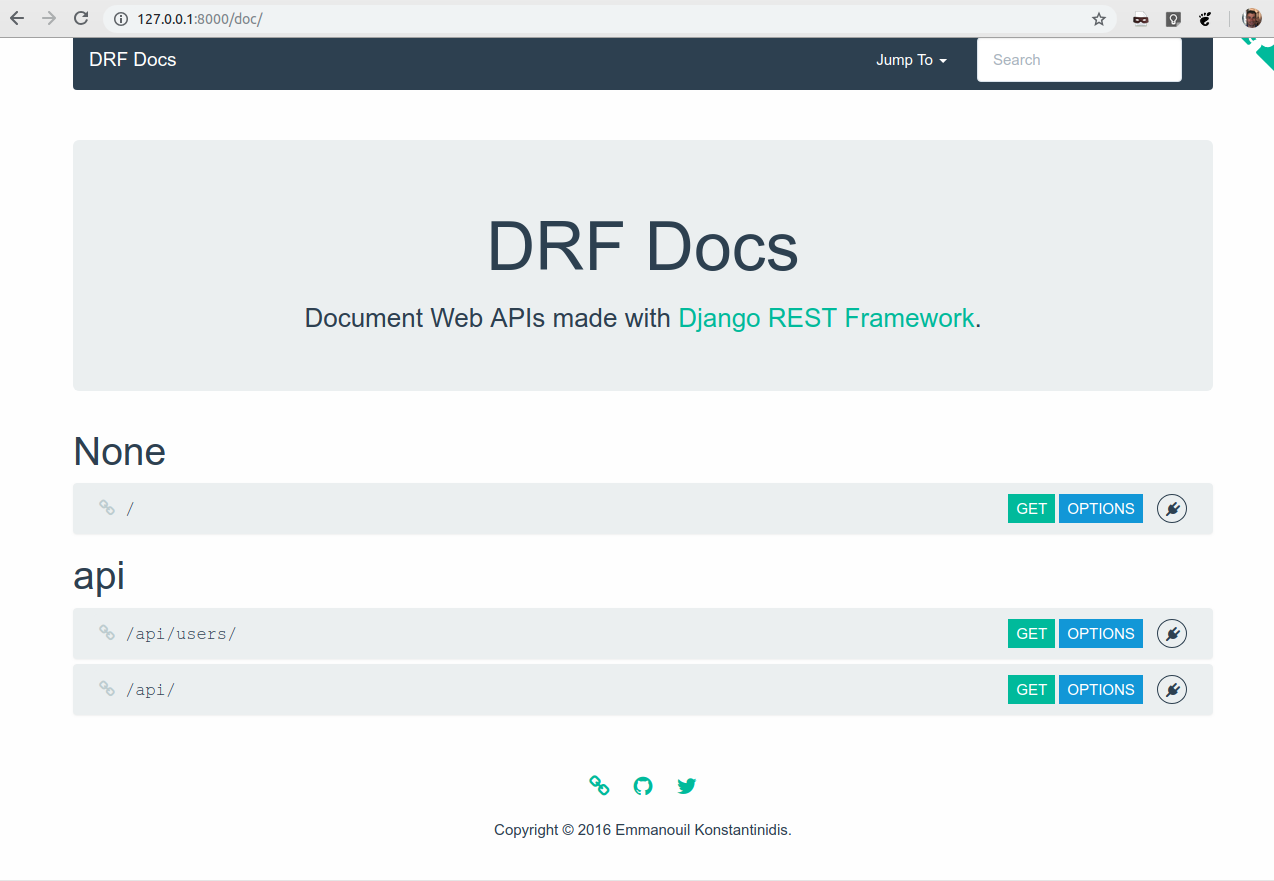Click the link icon beside /api/ endpoint

coord(107,689)
